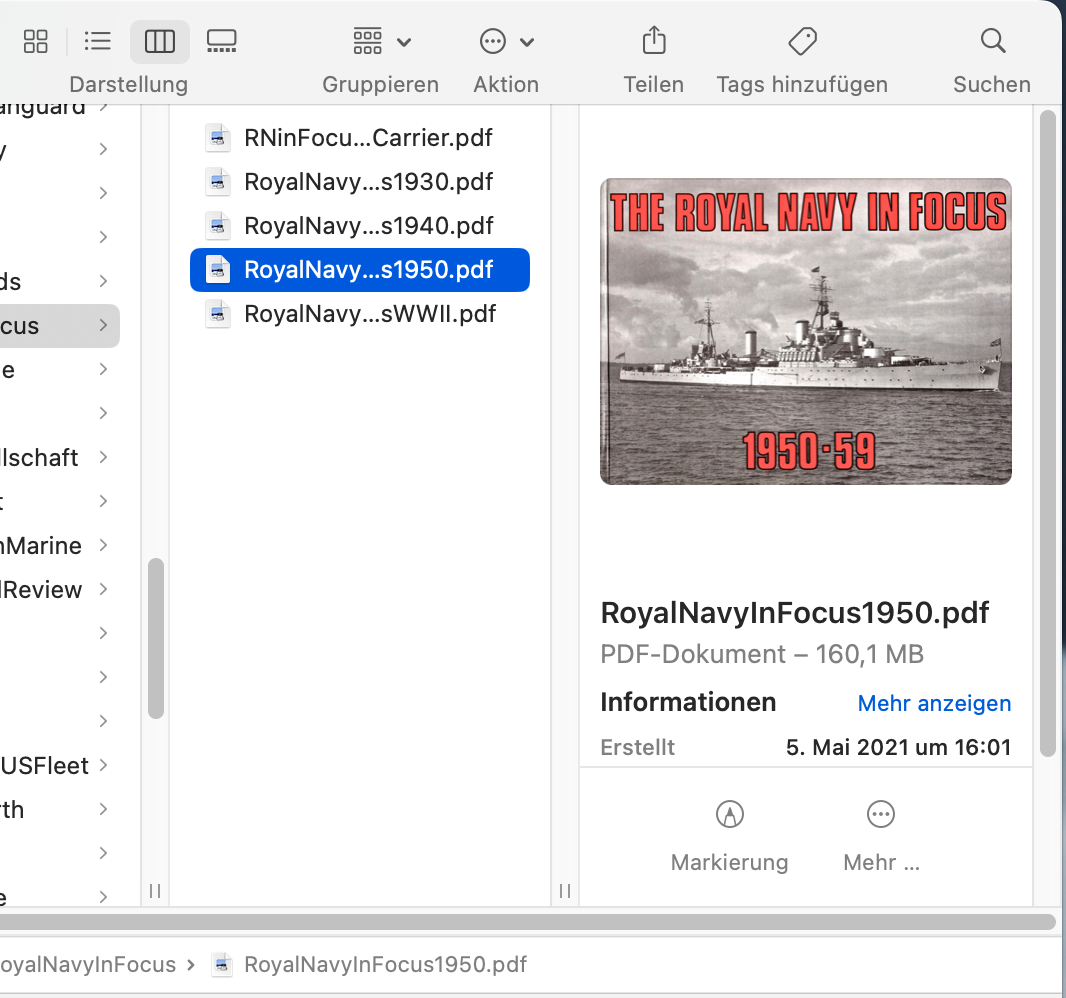Screen dimensions: 1066x998
Task: Click the Tags hinzufügen tag icon
Action: pos(802,41)
